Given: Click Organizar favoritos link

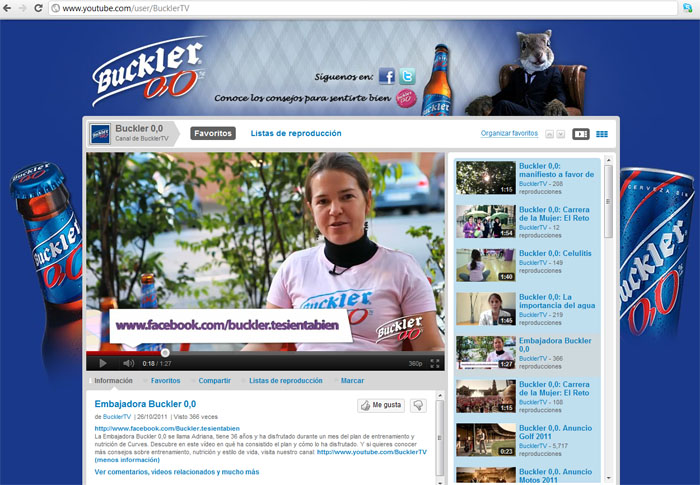Looking at the screenshot, I should (509, 133).
